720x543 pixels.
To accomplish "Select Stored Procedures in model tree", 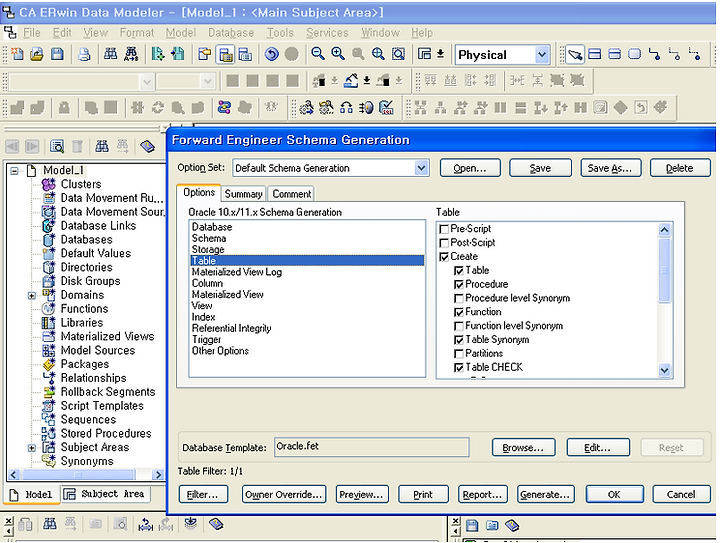I will tap(106, 434).
